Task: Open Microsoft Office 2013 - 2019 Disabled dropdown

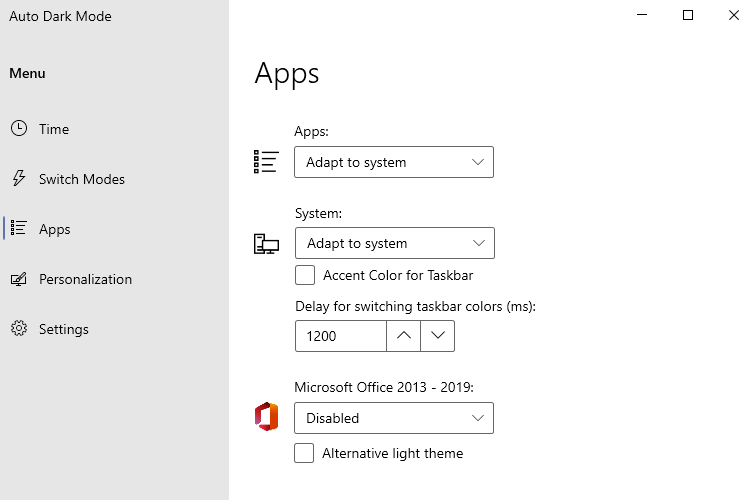Action: (x=394, y=418)
